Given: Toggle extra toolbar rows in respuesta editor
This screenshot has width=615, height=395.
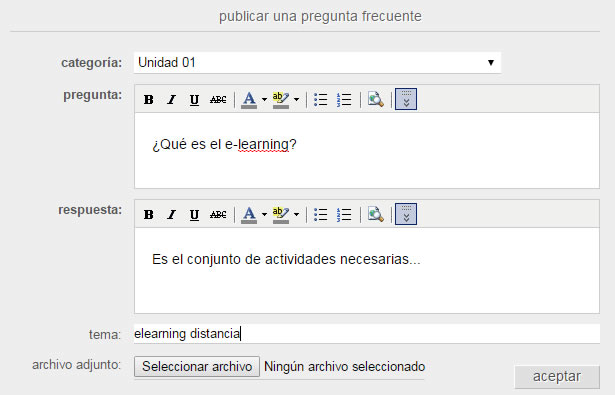Looking at the screenshot, I should tap(406, 214).
